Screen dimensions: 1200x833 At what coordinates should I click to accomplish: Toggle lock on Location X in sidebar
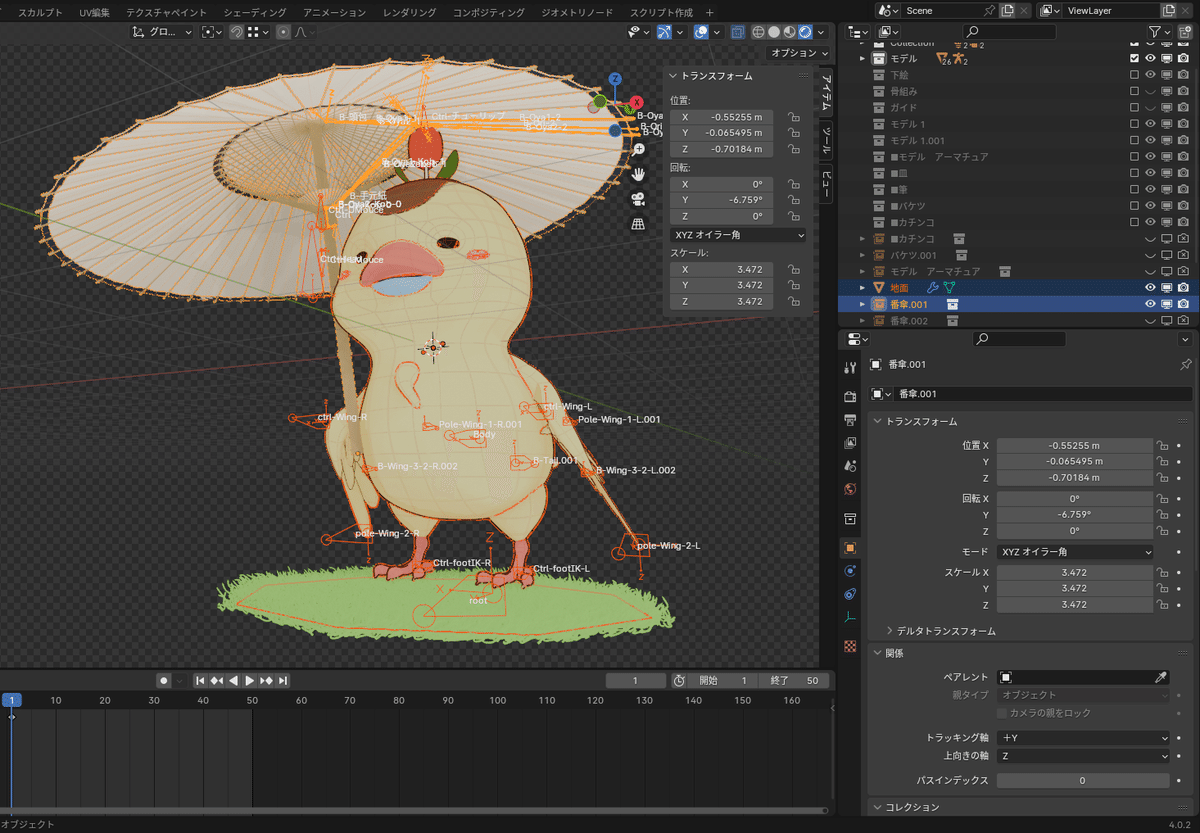(793, 117)
